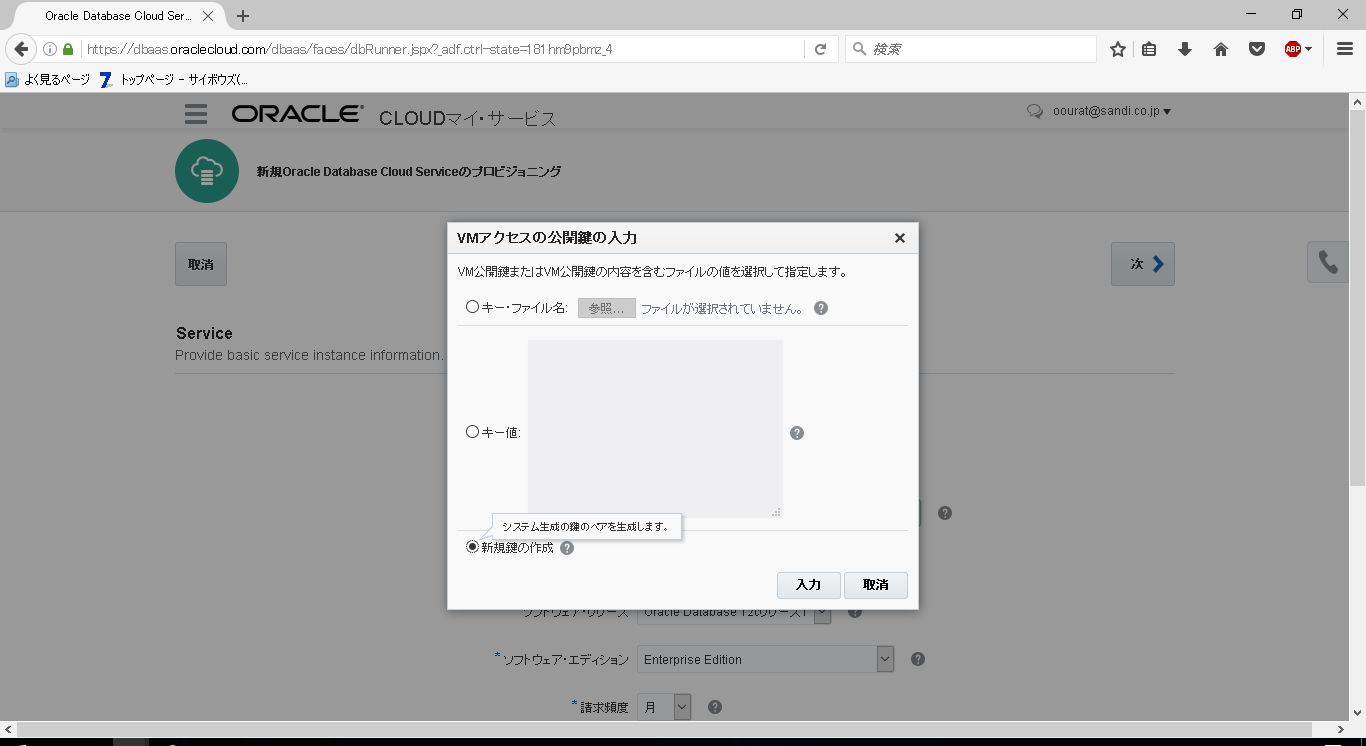The image size is (1366, 746).
Task: Click the 参照... browse button
Action: [x=607, y=308]
